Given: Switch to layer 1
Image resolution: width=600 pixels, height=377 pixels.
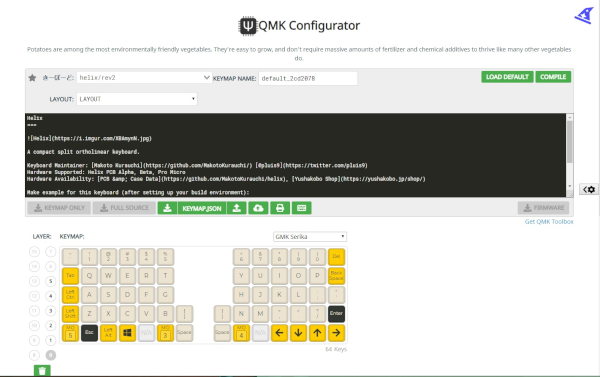Looking at the screenshot, I should pos(51,340).
